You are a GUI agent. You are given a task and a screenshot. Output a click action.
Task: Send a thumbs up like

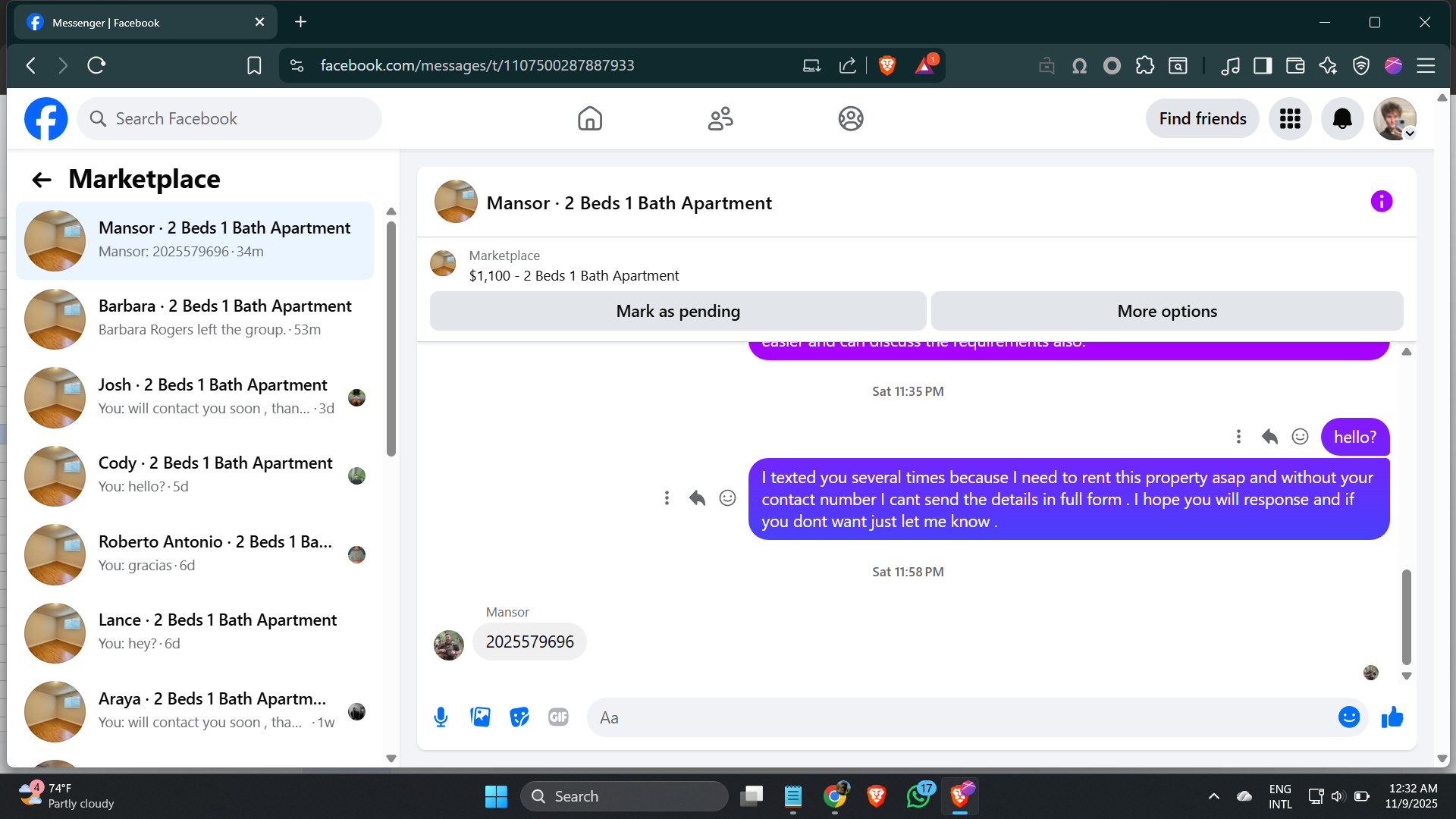(1392, 717)
